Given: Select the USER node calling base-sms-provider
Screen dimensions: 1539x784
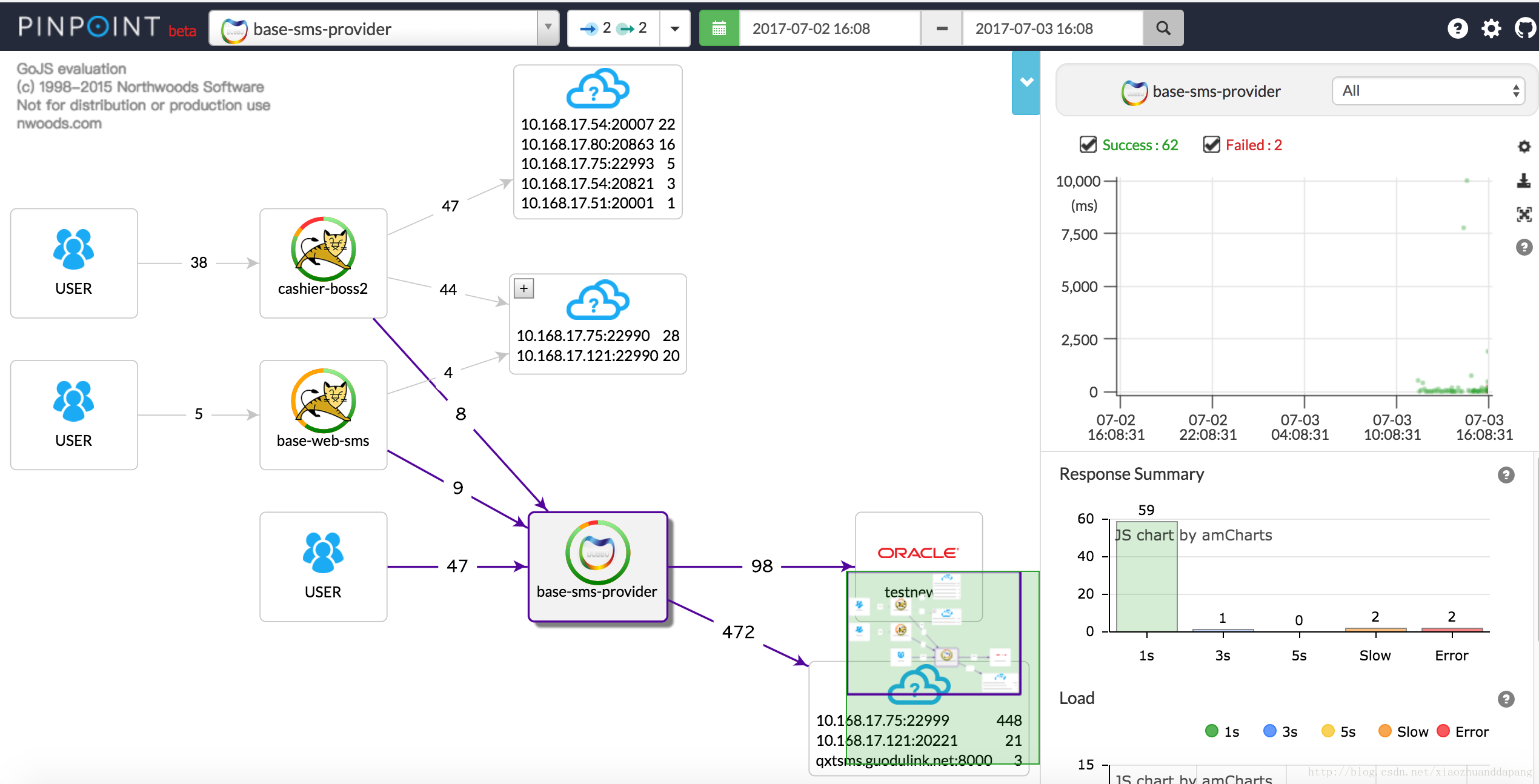Looking at the screenshot, I should [323, 566].
